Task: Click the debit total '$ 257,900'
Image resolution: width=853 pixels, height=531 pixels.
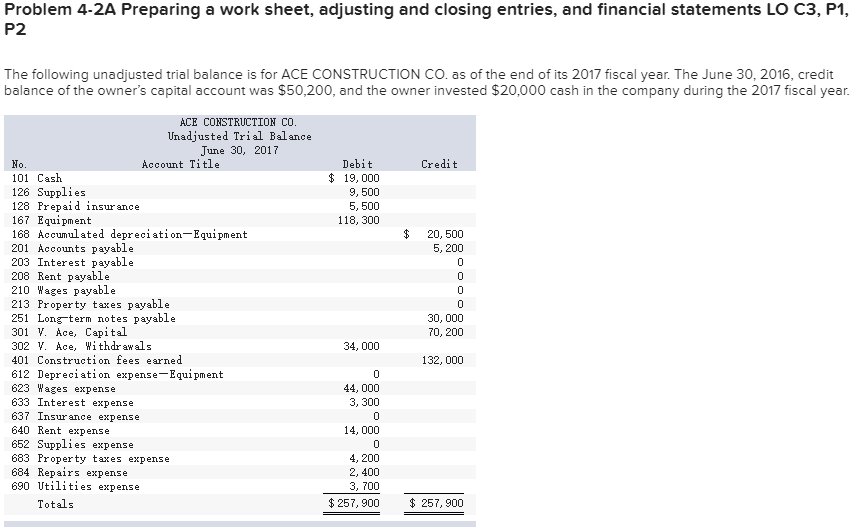Action: coord(354,504)
